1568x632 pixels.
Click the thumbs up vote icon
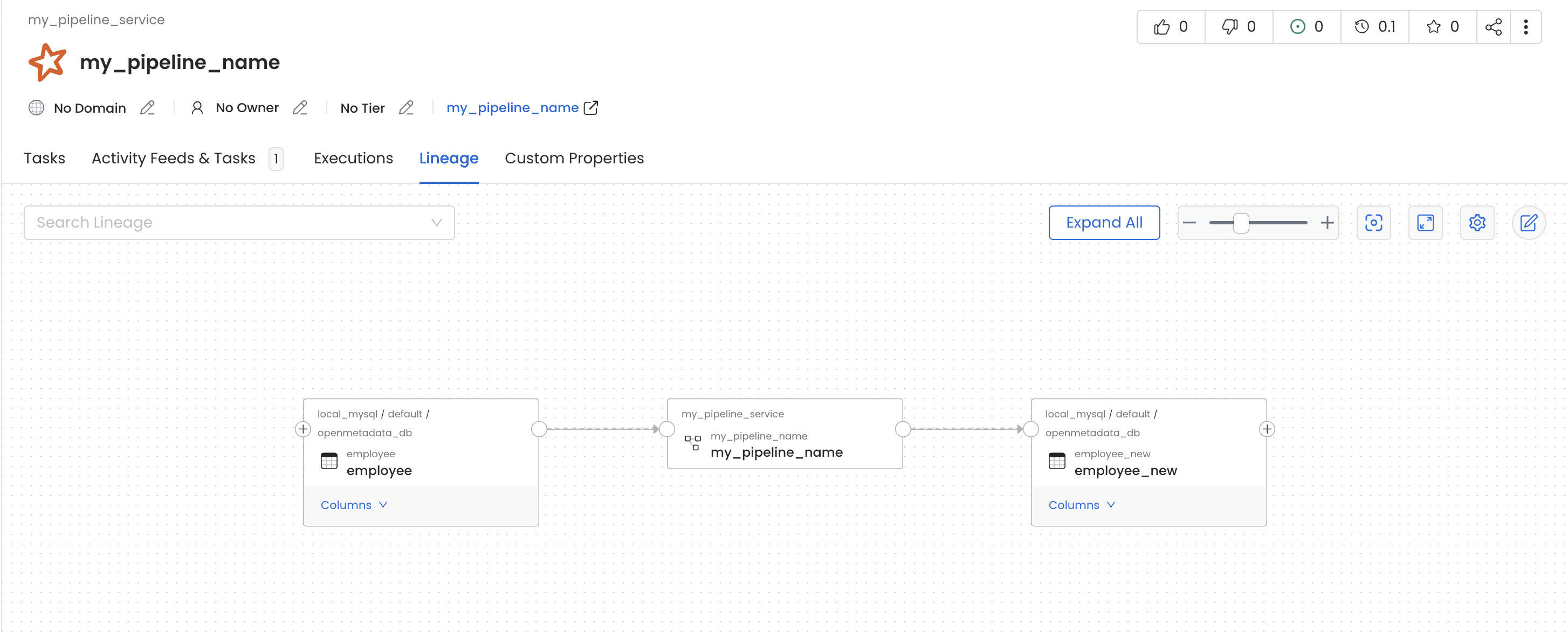click(1162, 26)
